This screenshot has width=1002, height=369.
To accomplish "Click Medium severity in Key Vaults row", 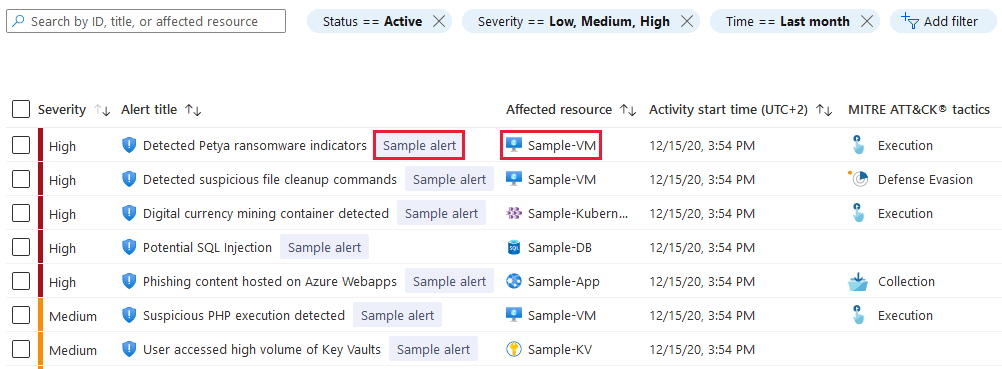I will pyautogui.click(x=73, y=350).
